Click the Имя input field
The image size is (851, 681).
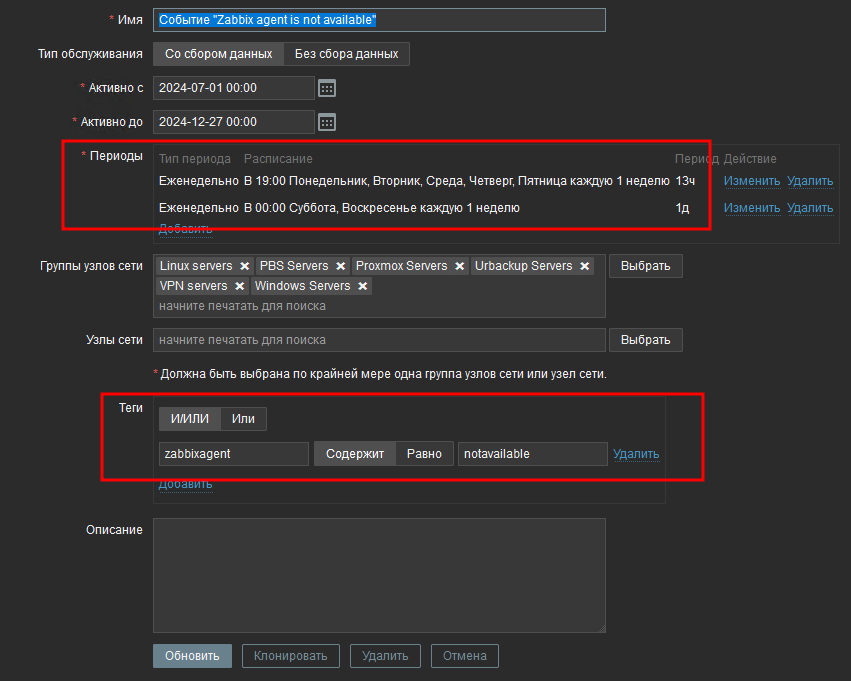pos(379,20)
